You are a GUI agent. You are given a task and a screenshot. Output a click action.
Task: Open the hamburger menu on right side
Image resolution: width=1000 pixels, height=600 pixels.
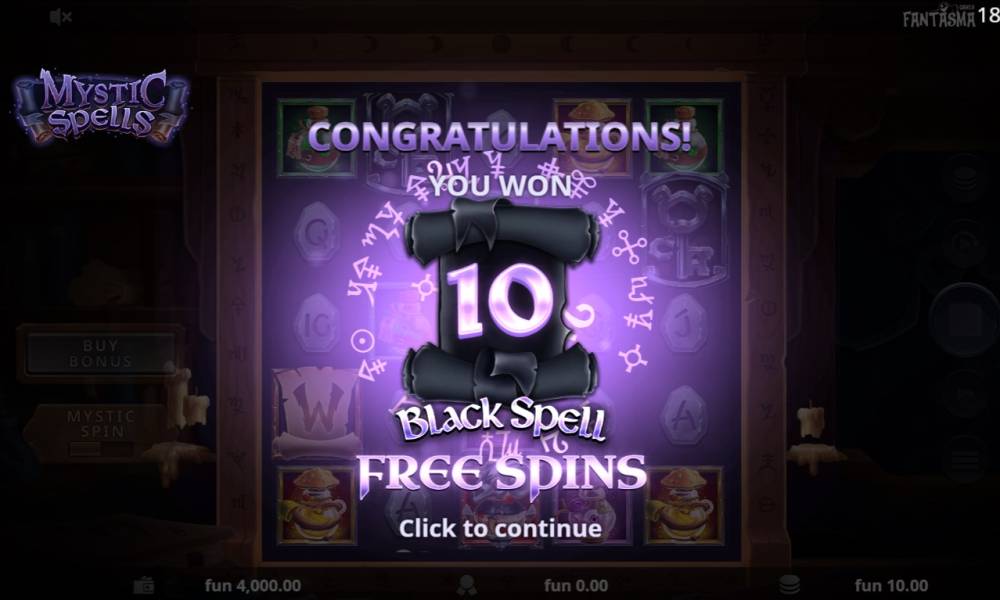coord(966,458)
